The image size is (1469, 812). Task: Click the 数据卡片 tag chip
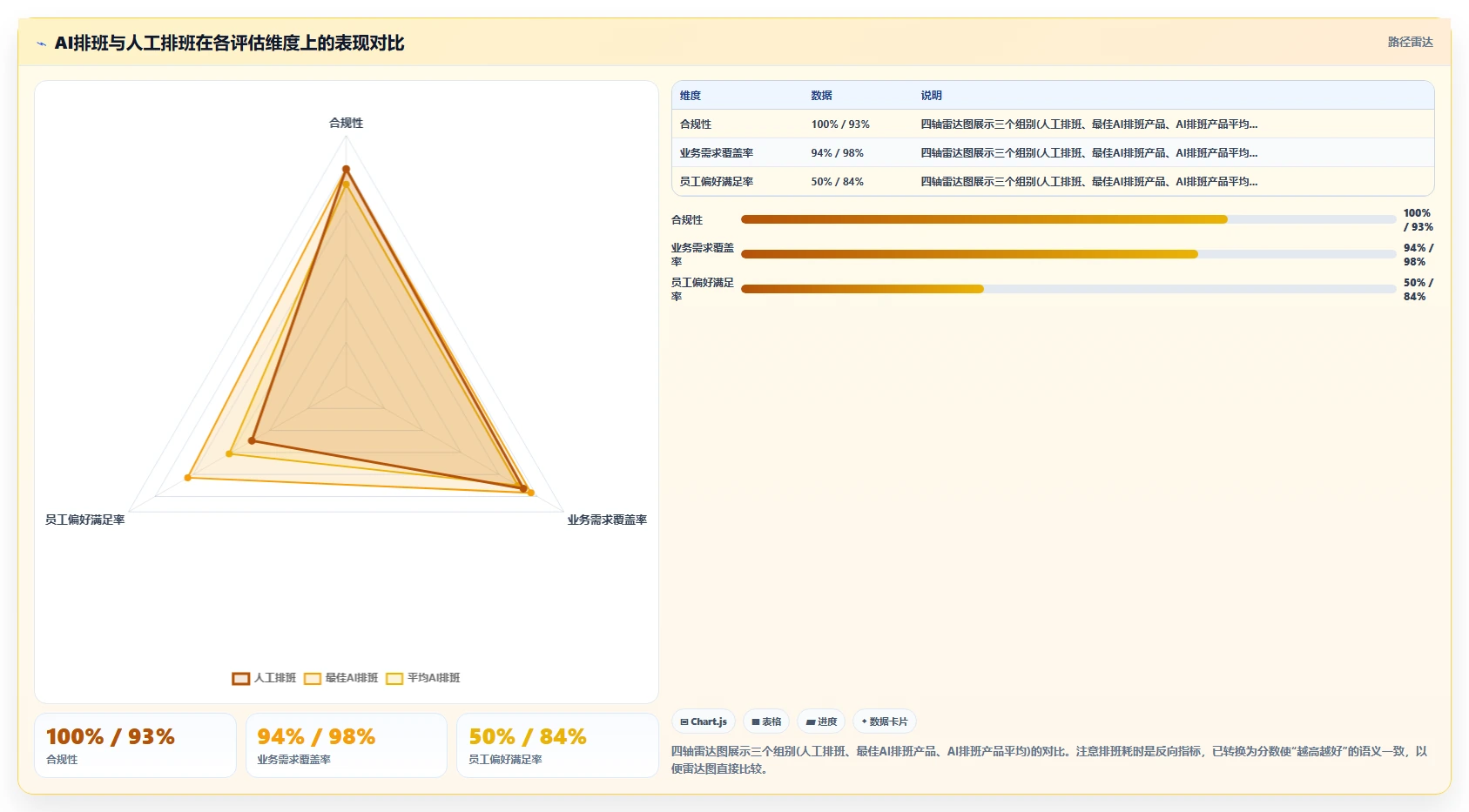(x=885, y=721)
